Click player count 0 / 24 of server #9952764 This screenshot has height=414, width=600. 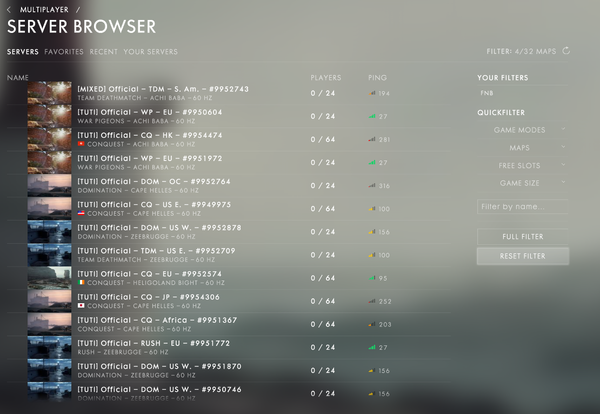pyautogui.click(x=323, y=186)
